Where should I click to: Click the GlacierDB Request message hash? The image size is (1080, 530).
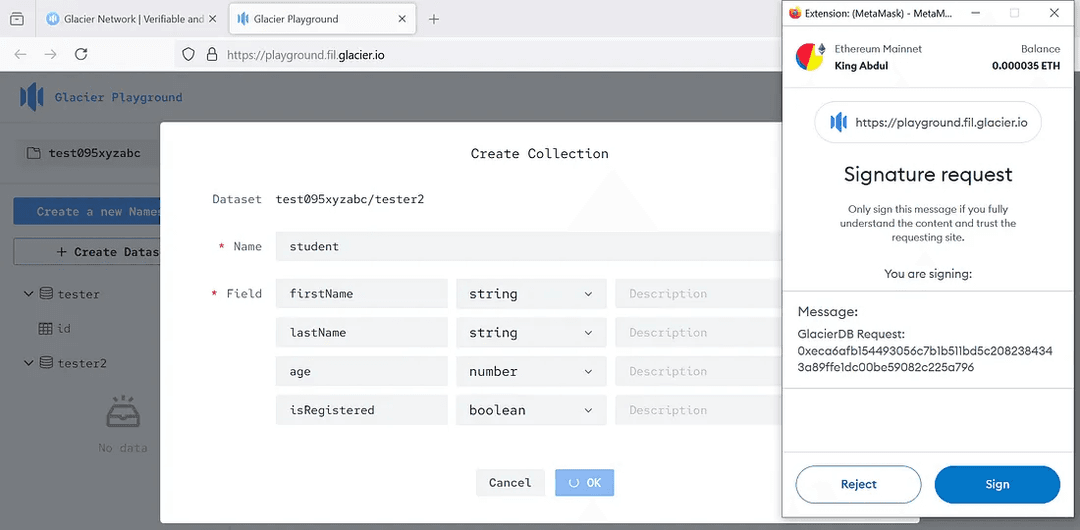[925, 359]
